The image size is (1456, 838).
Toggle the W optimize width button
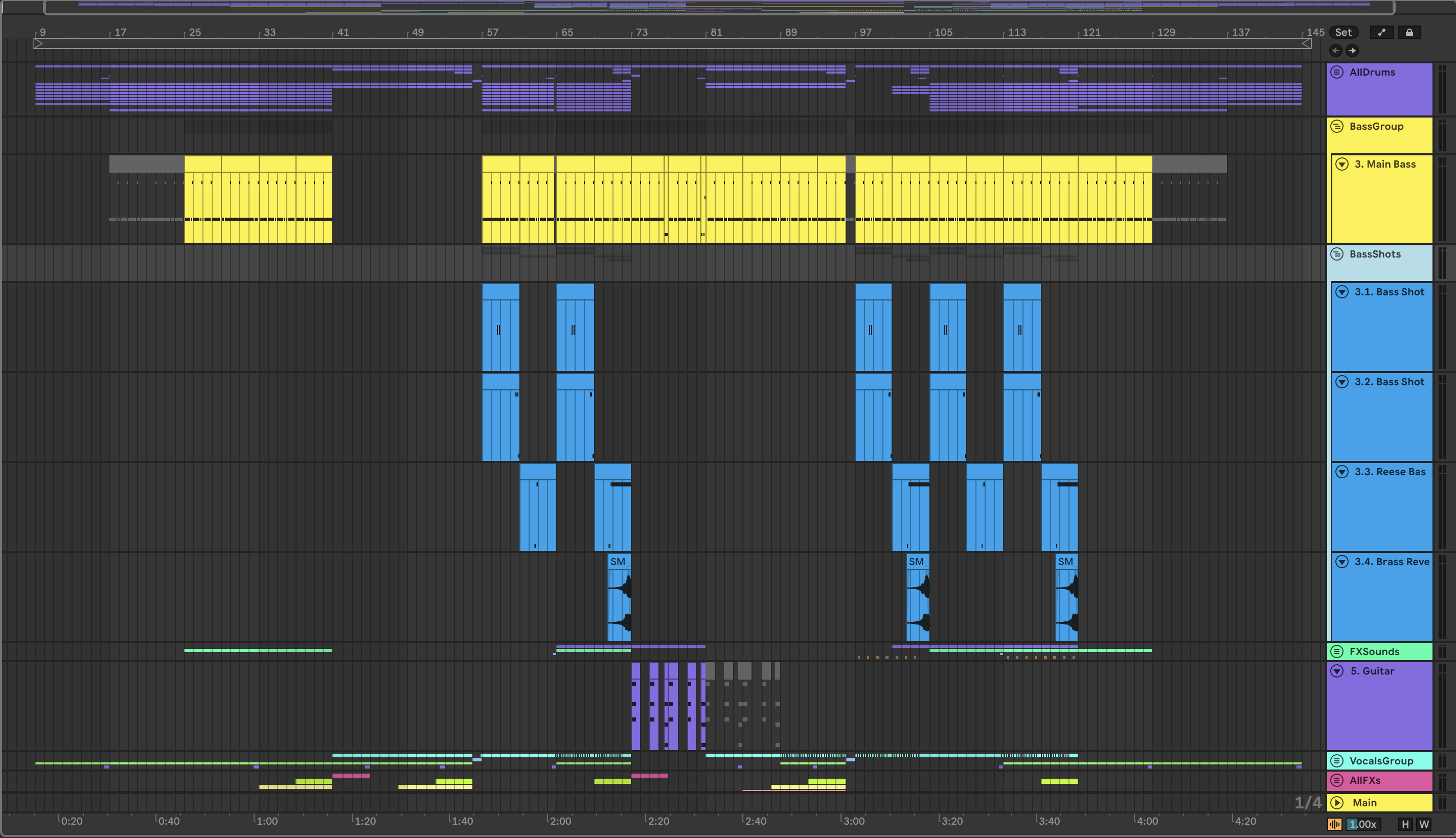tap(1424, 824)
